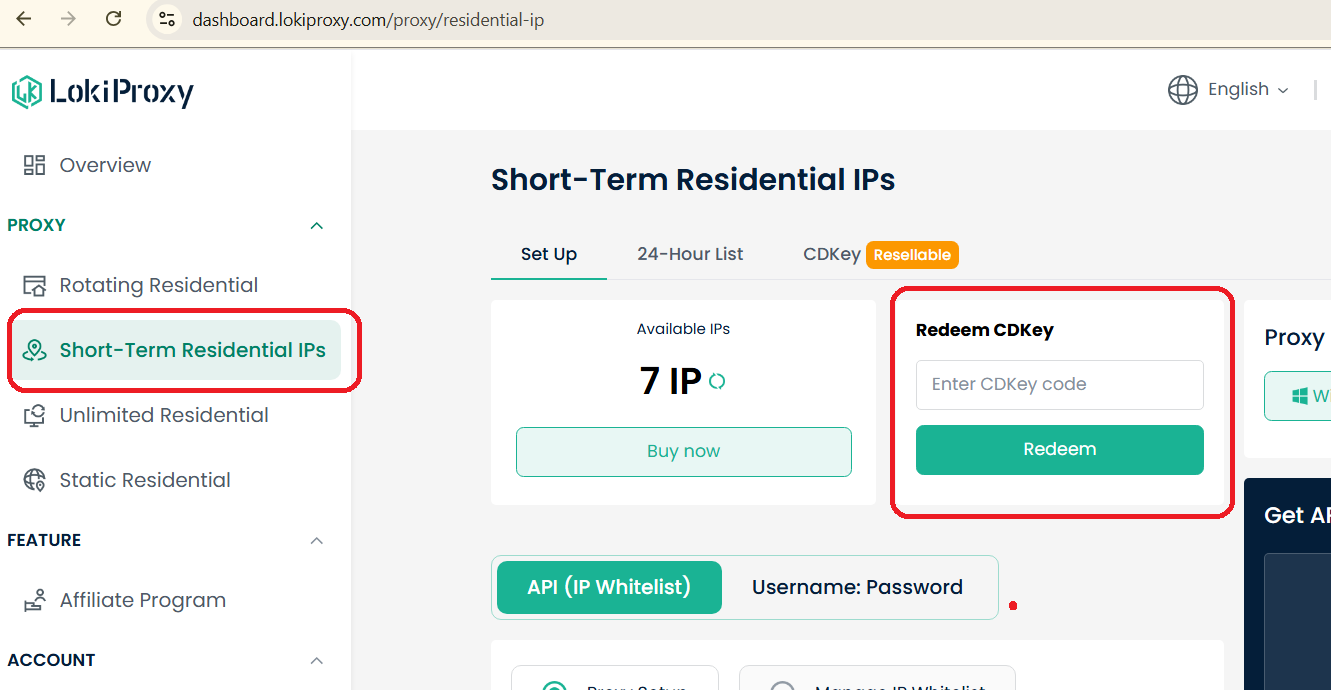
Task: Collapse the FEATURE sidebar section
Action: coord(317,541)
